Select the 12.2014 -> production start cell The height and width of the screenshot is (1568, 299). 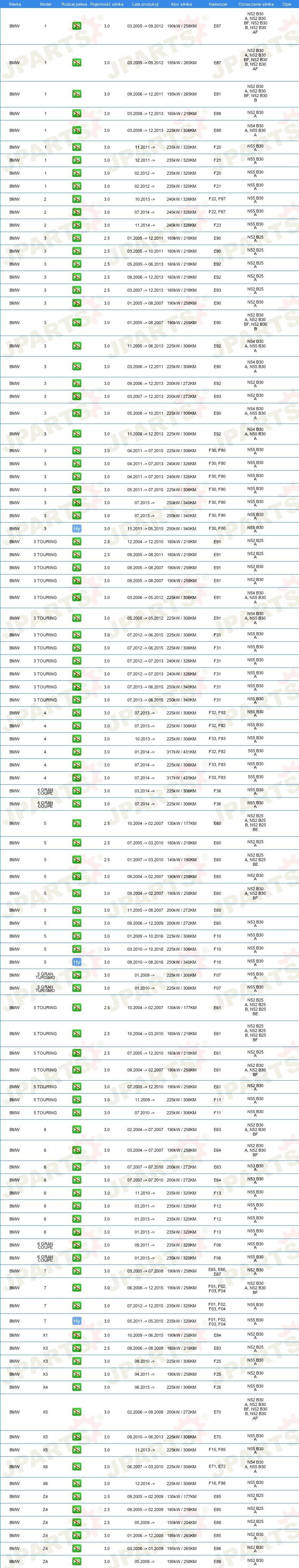(145, 1484)
